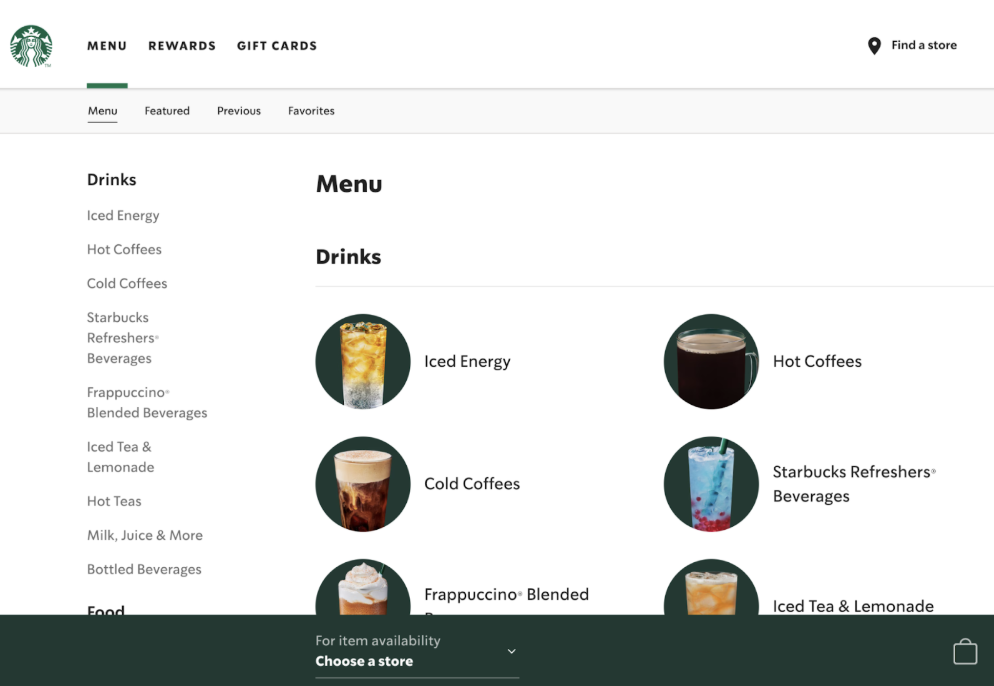Image resolution: width=994 pixels, height=686 pixels.
Task: Switch to the Featured tab
Action: [x=167, y=110]
